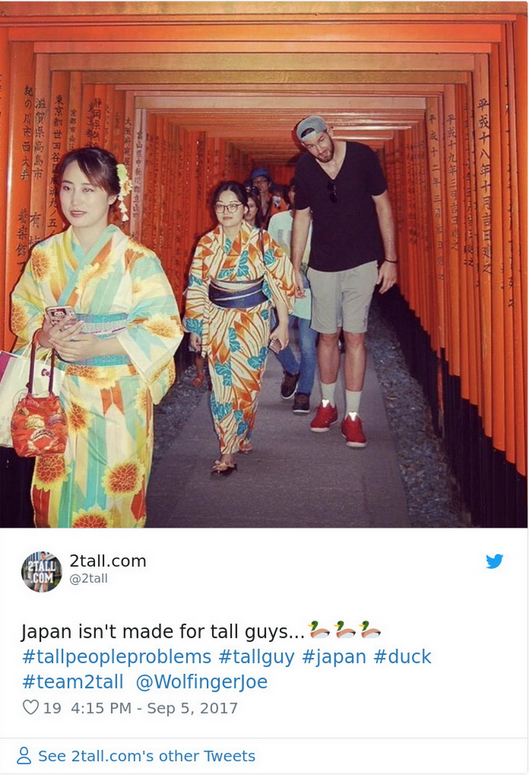Screen dimensions: 531x779
Task: Open the #tallguy hashtag link
Action: [257, 657]
